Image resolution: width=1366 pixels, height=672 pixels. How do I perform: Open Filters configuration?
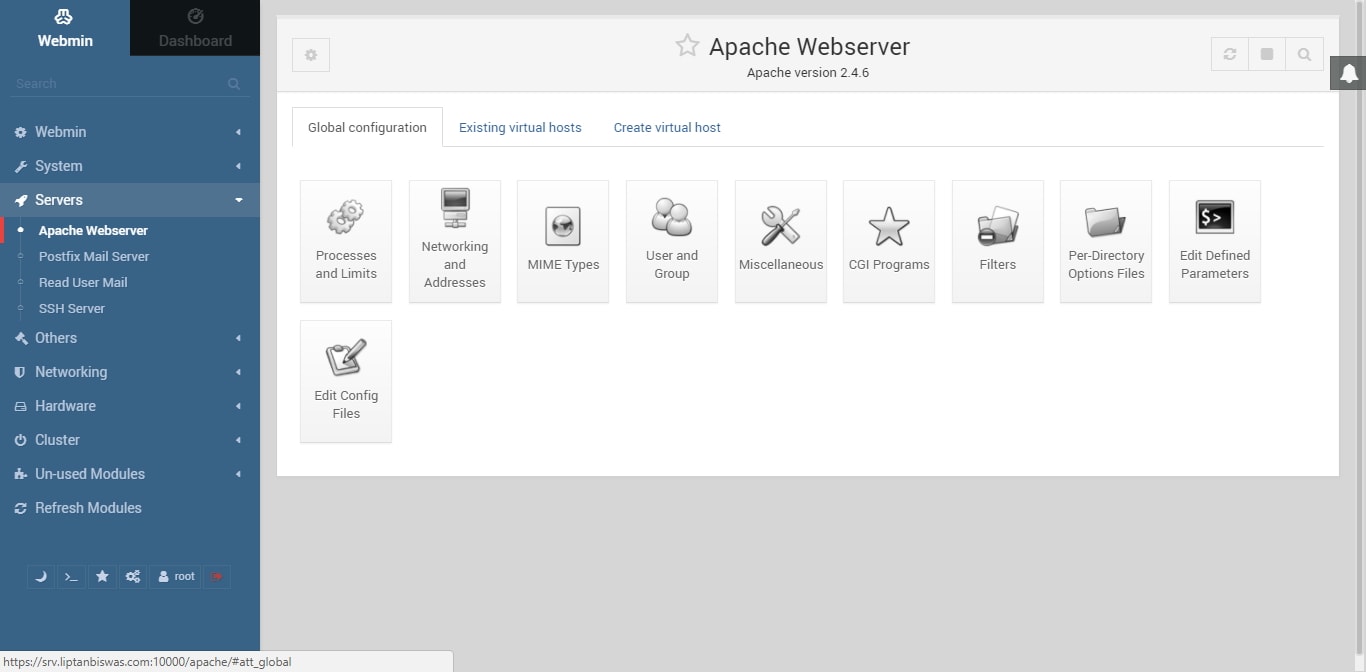pos(998,241)
